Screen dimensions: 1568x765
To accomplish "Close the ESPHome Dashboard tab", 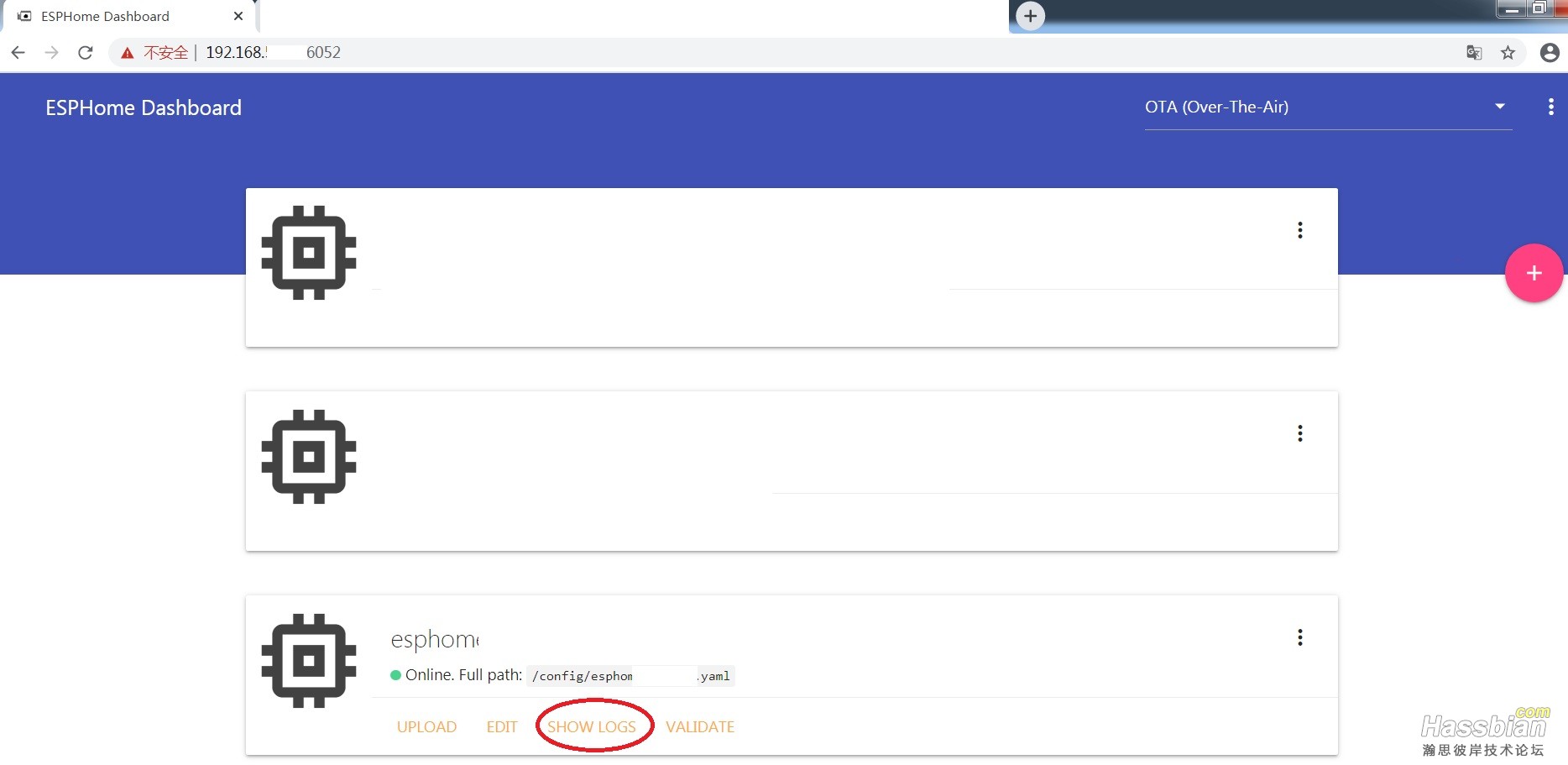I will pyautogui.click(x=238, y=16).
